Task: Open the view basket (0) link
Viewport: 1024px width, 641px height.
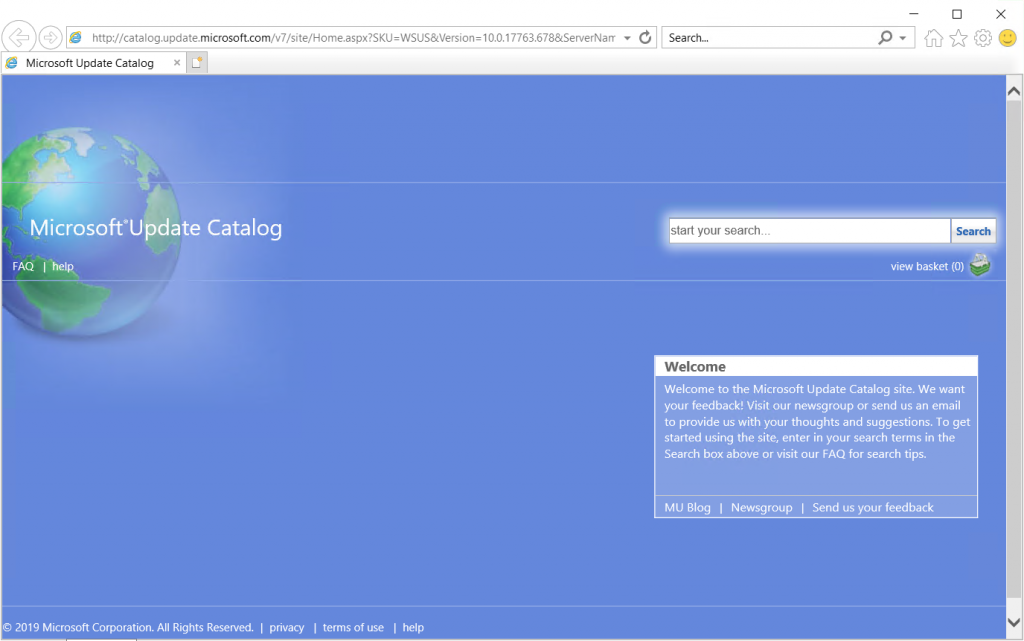Action: (x=927, y=266)
